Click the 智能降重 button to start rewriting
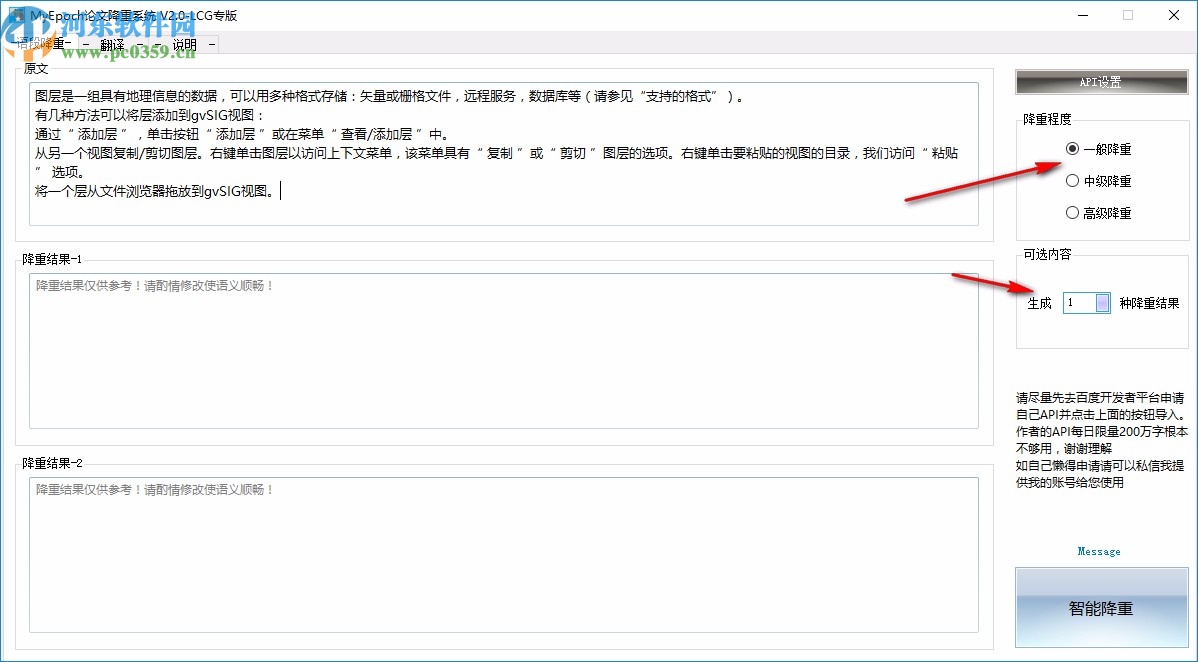This screenshot has width=1198, height=662. pyautogui.click(x=1101, y=607)
